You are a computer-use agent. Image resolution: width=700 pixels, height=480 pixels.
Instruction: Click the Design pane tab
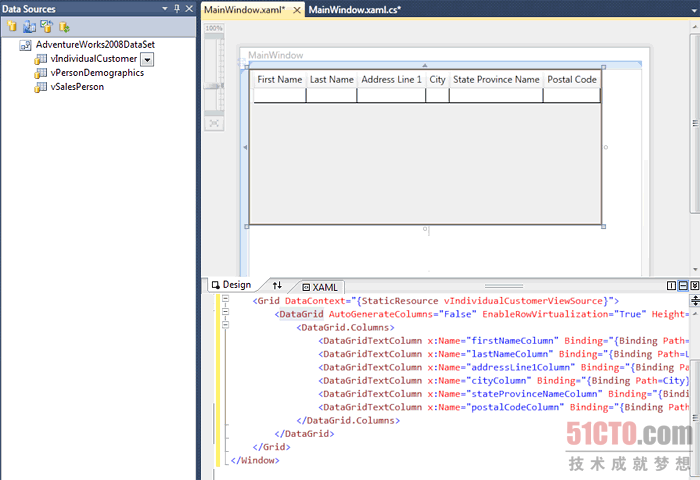pos(231,285)
